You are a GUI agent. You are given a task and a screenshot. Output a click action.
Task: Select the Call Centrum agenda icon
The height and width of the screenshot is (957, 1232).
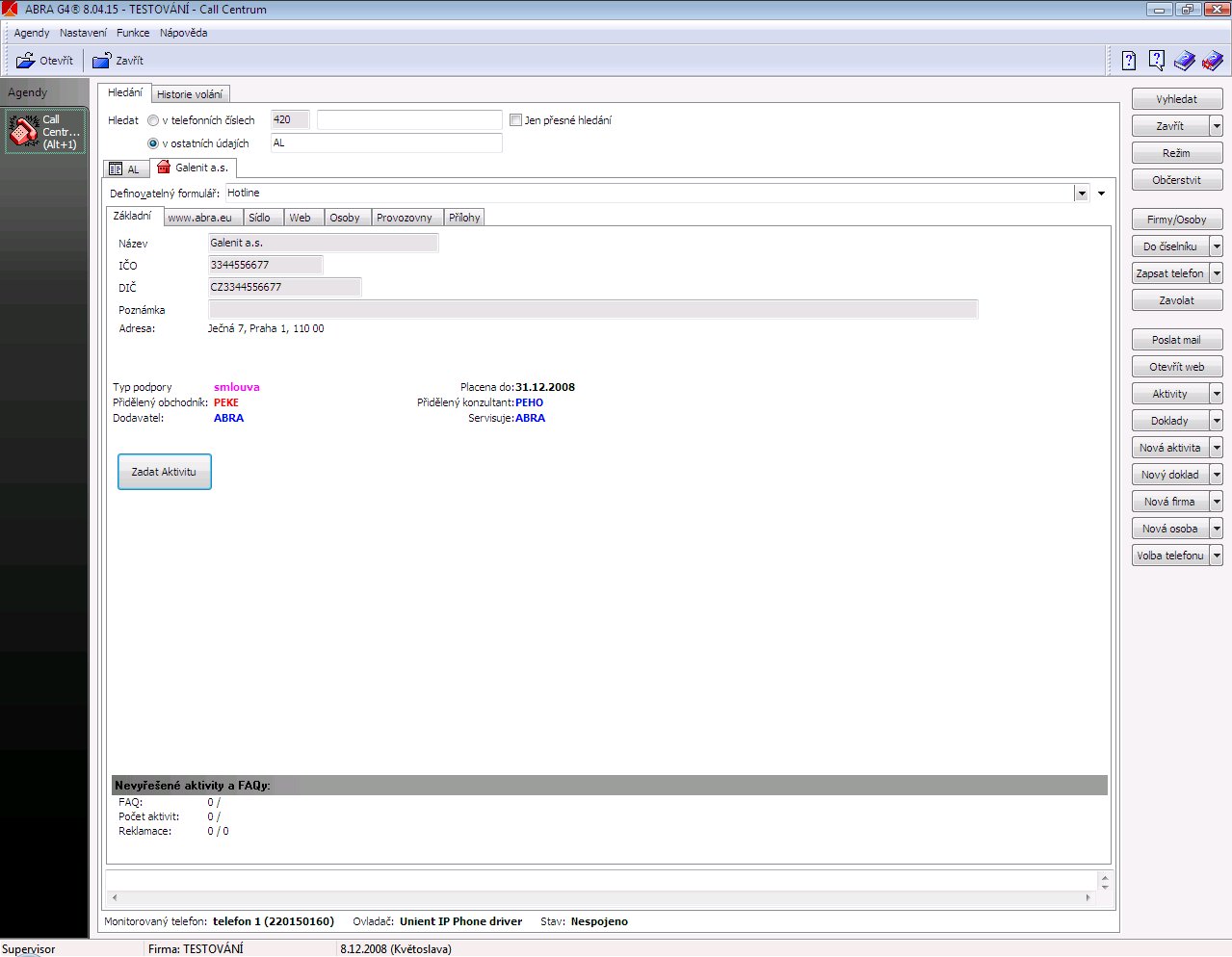pos(45,132)
